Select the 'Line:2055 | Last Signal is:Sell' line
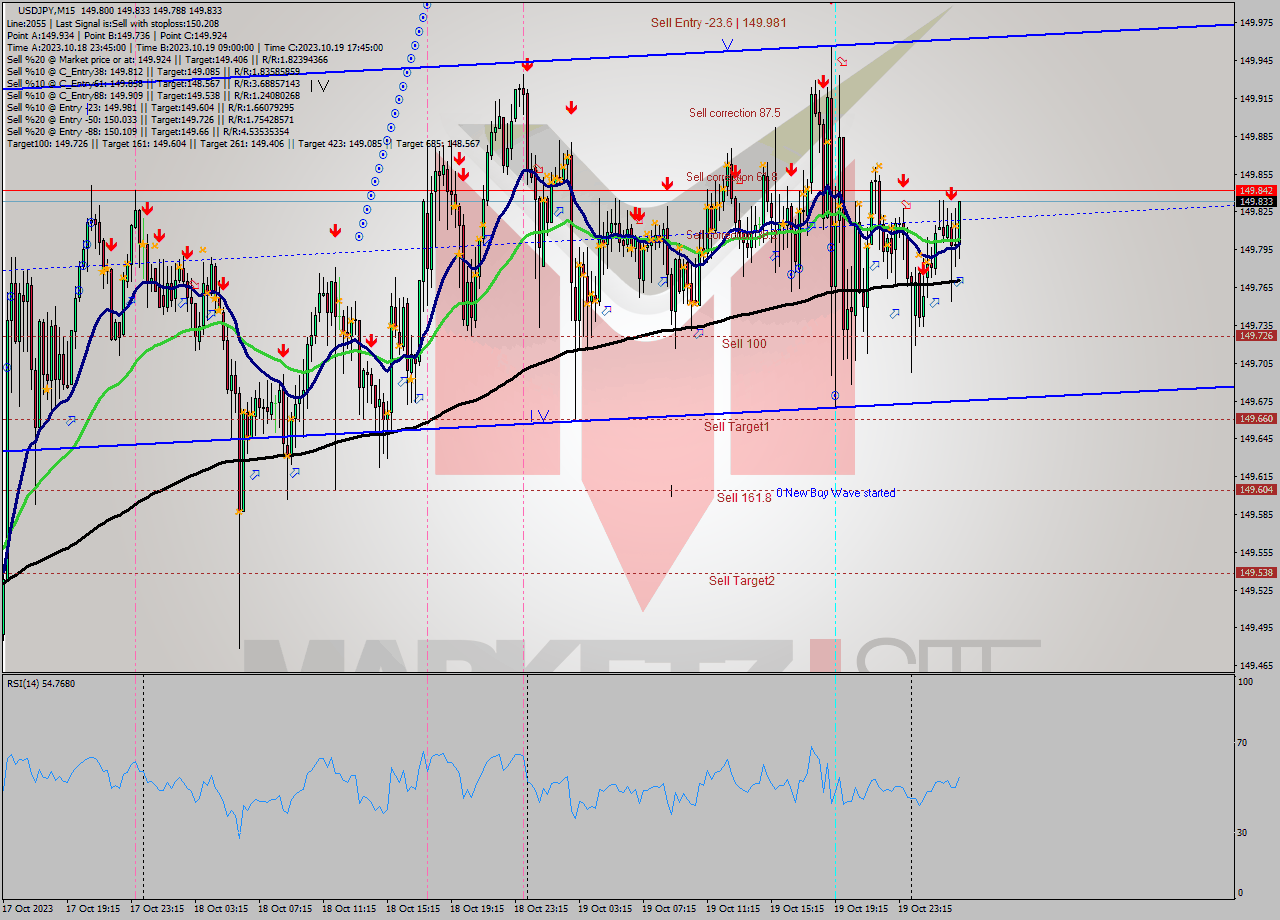The width and height of the screenshot is (1280, 920). [114, 22]
